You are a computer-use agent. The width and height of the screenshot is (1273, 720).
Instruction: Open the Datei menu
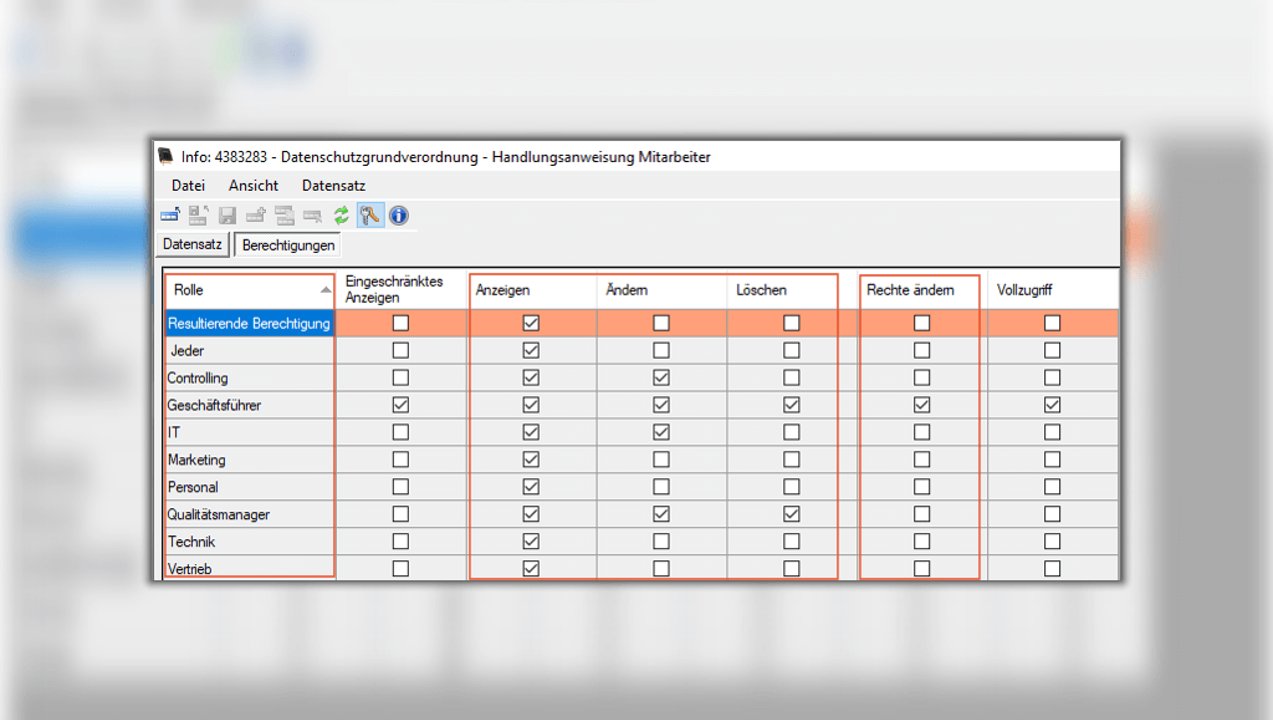(188, 185)
